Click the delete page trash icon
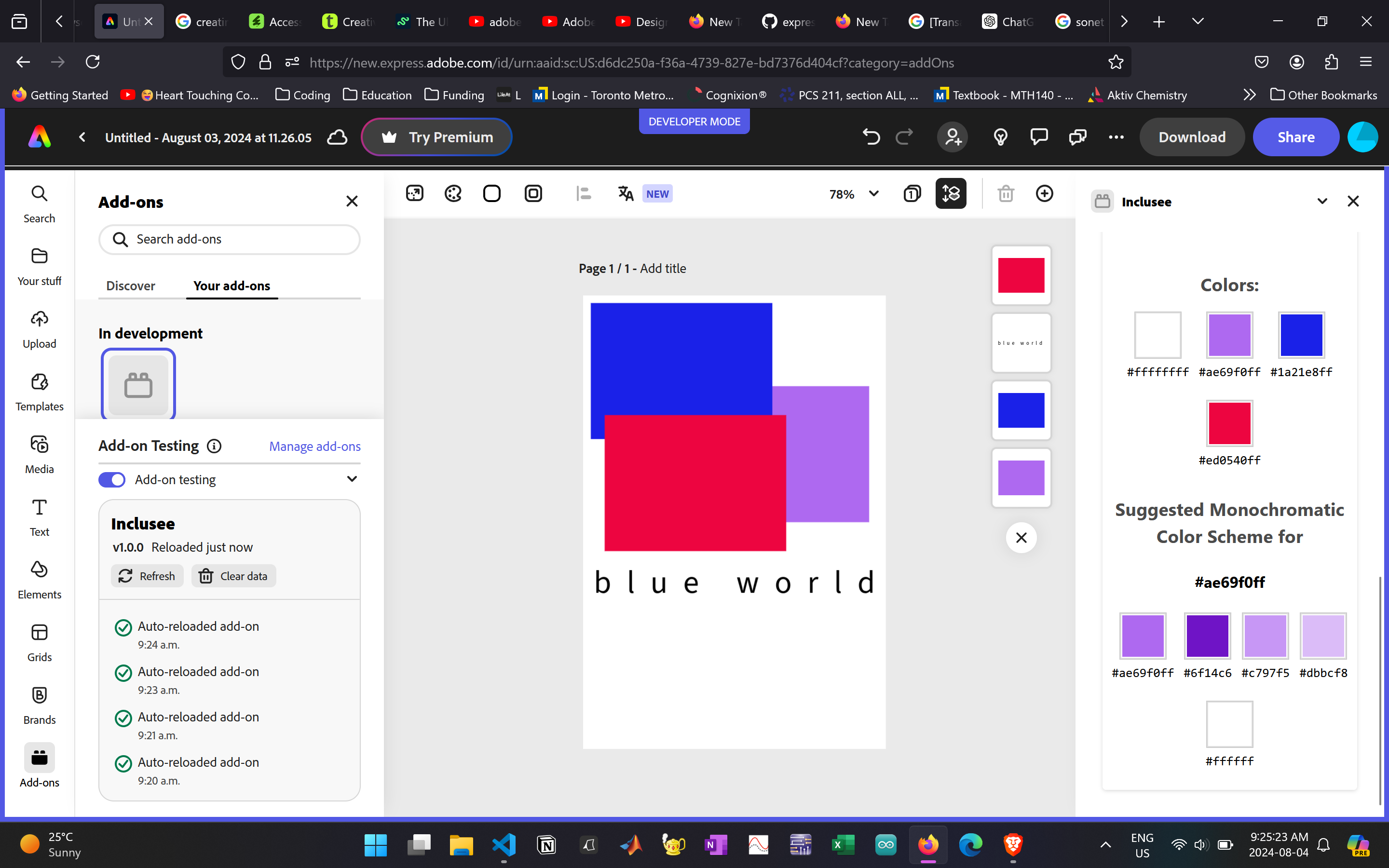 click(x=1006, y=194)
